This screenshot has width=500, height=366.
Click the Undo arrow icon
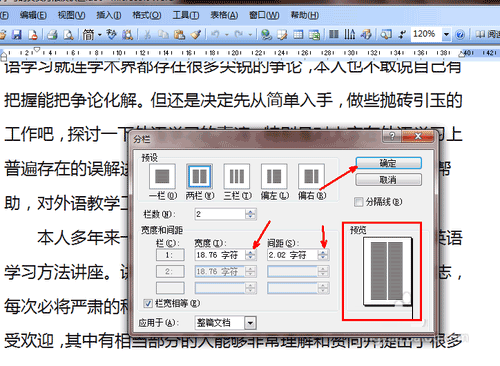pyautogui.click(x=216, y=34)
